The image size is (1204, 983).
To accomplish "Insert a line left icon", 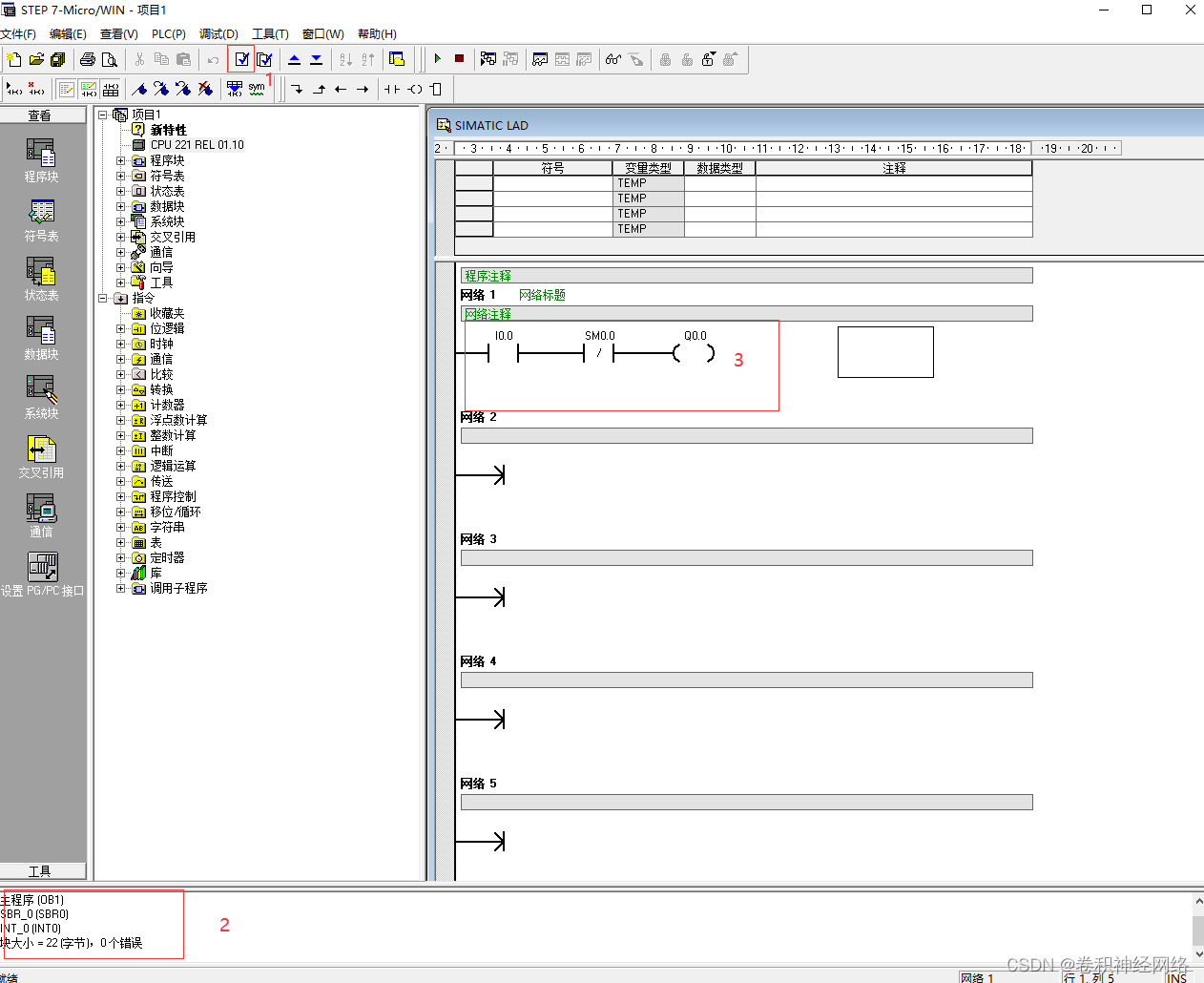I will coord(341,89).
